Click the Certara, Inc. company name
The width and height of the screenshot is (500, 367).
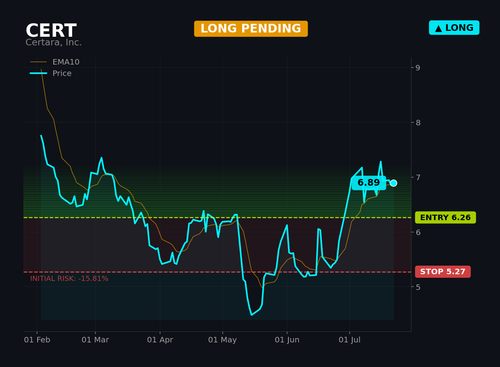click(x=53, y=42)
